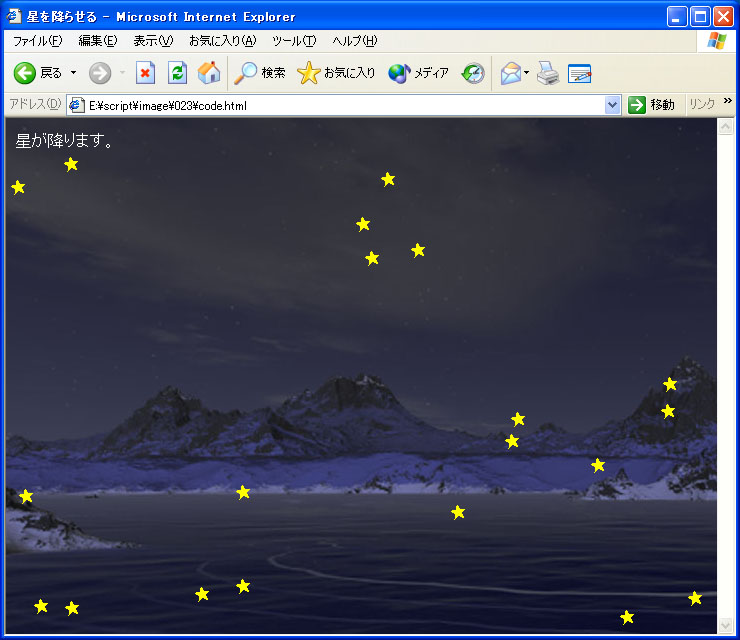Open the Back history dropdown arrow
This screenshot has width=740, height=640.
[74, 73]
